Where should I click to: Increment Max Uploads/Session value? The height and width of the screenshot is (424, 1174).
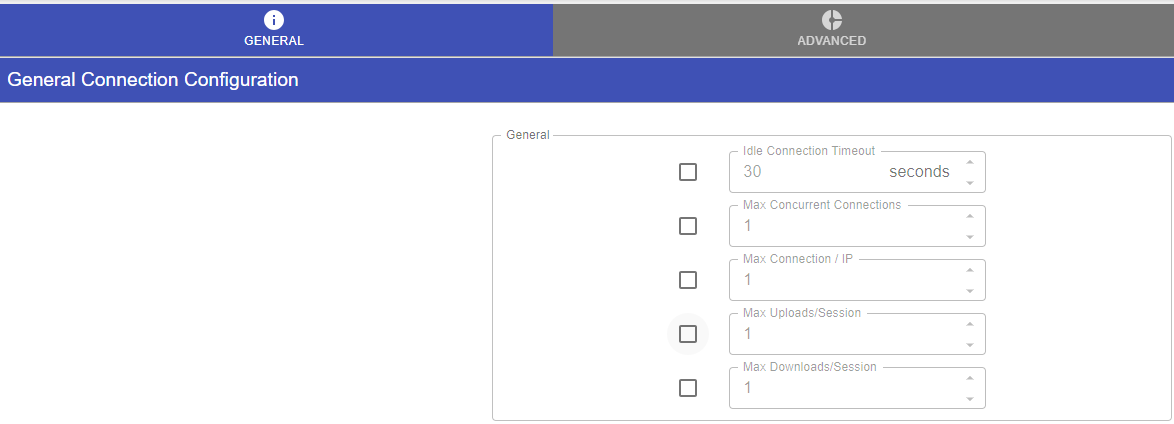(x=968, y=324)
